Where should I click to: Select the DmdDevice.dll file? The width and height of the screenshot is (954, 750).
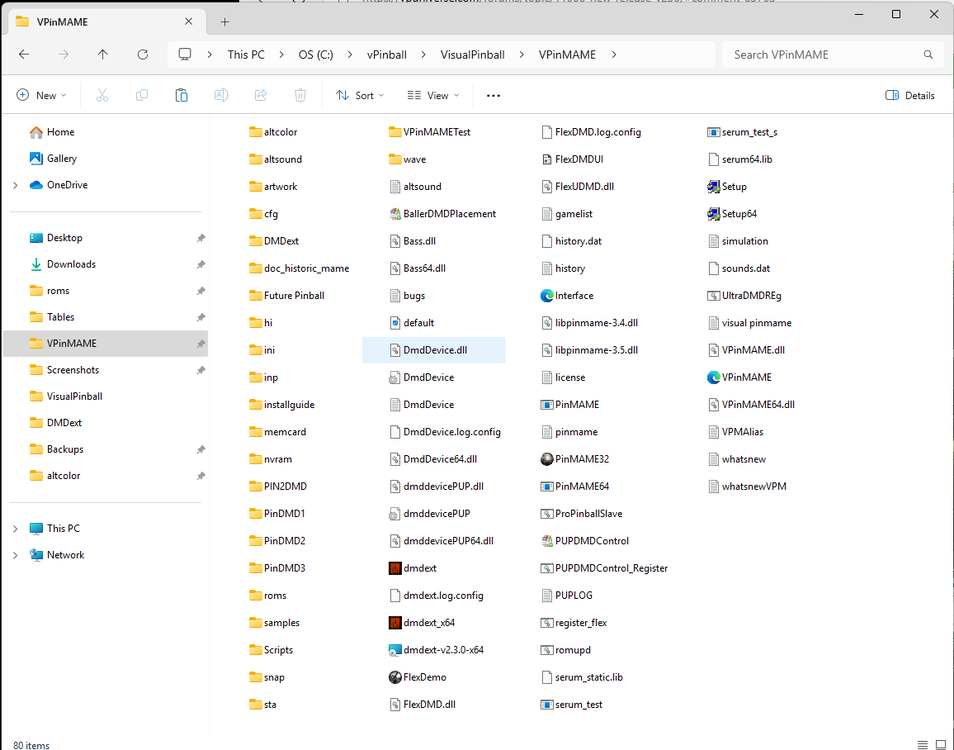click(434, 350)
